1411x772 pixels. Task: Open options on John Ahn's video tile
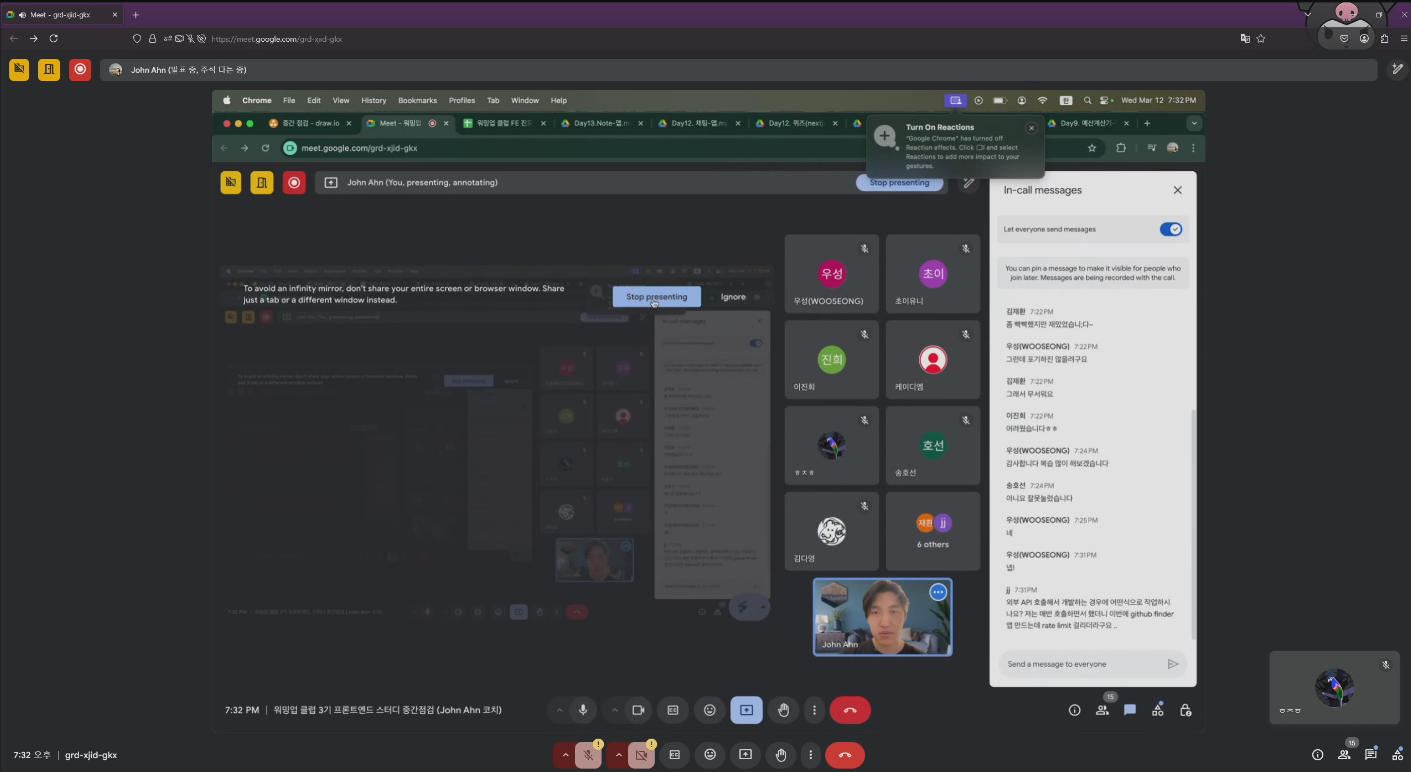pyautogui.click(x=938, y=592)
